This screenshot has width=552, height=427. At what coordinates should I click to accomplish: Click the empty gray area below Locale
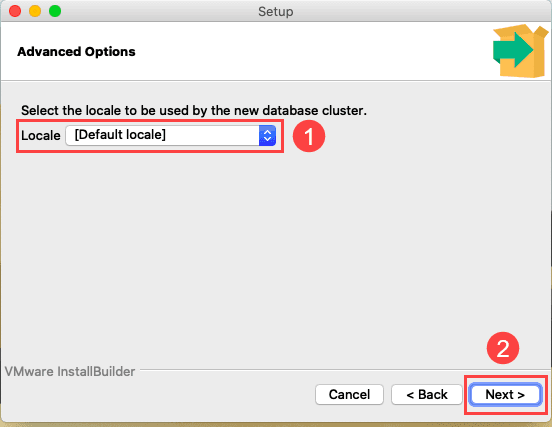point(275,253)
